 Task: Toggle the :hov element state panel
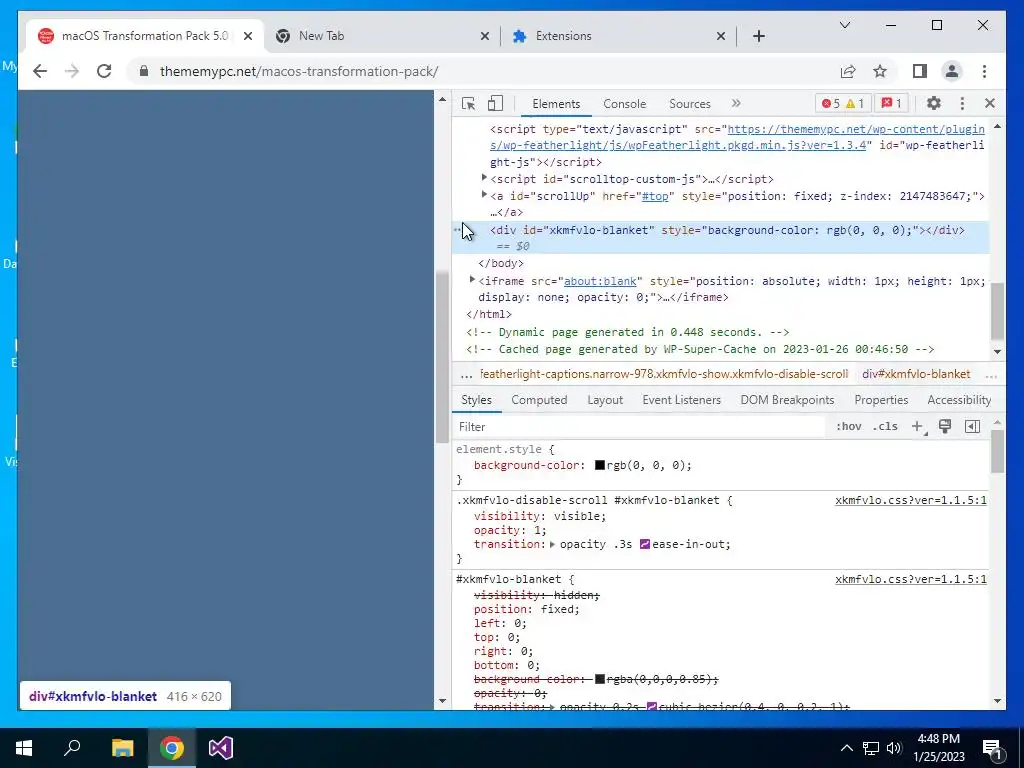tap(848, 426)
